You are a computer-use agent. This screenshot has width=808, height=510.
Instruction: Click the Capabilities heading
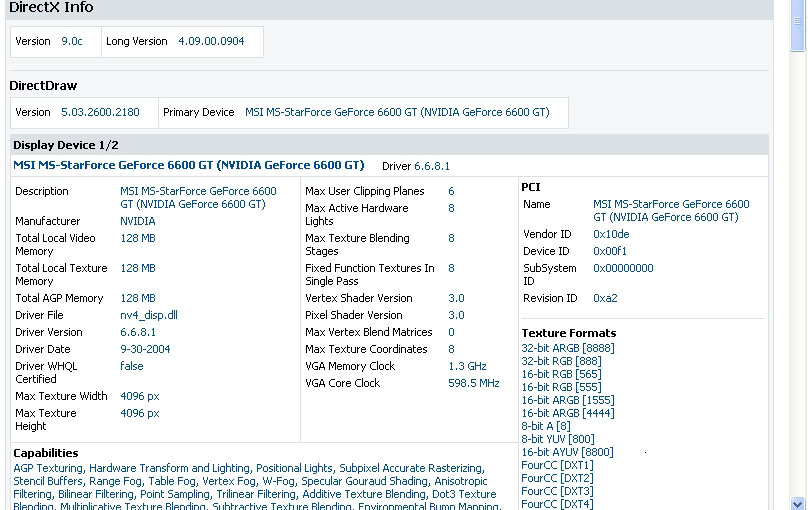pyautogui.click(x=46, y=453)
